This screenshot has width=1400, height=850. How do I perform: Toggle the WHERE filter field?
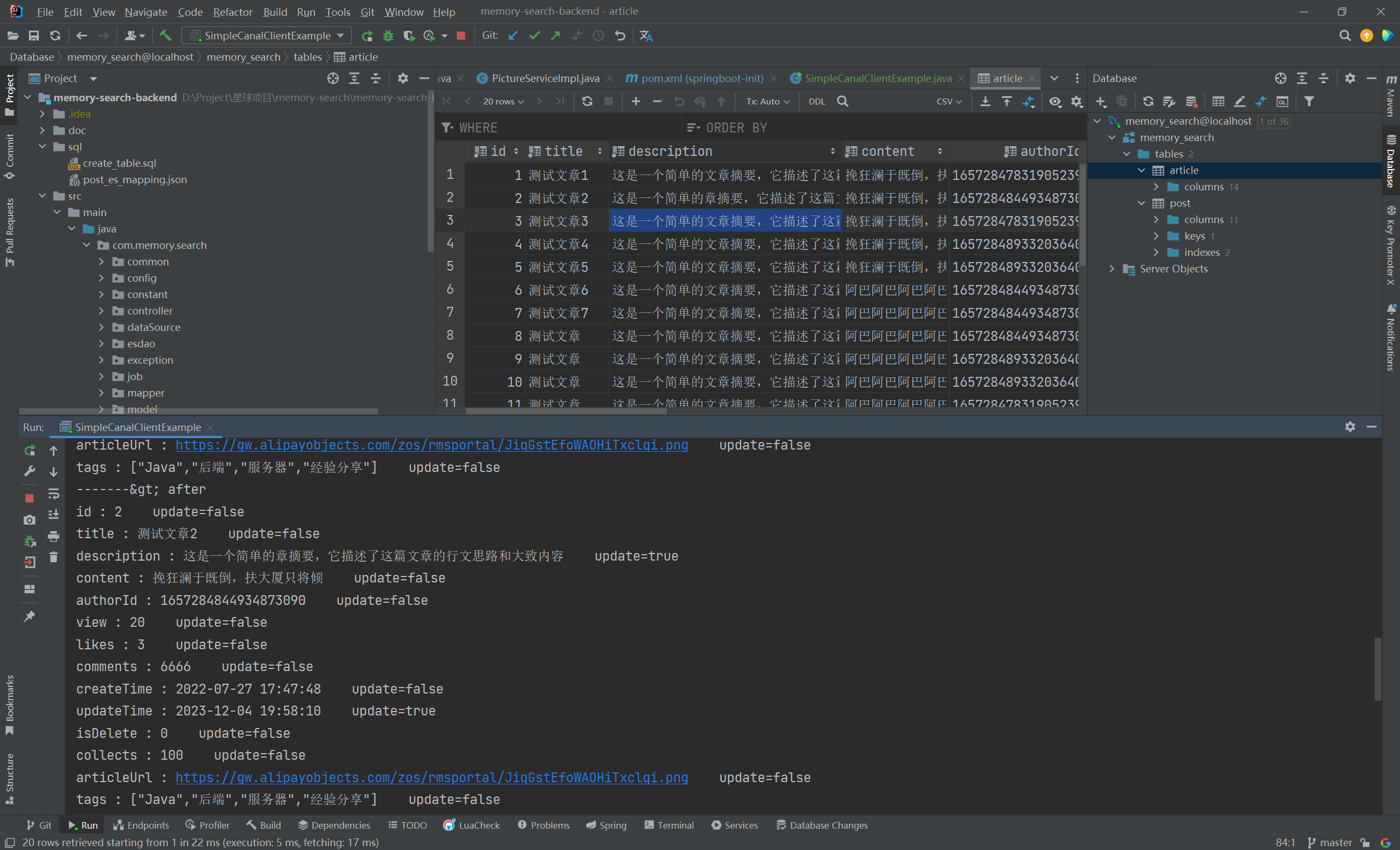(559, 128)
